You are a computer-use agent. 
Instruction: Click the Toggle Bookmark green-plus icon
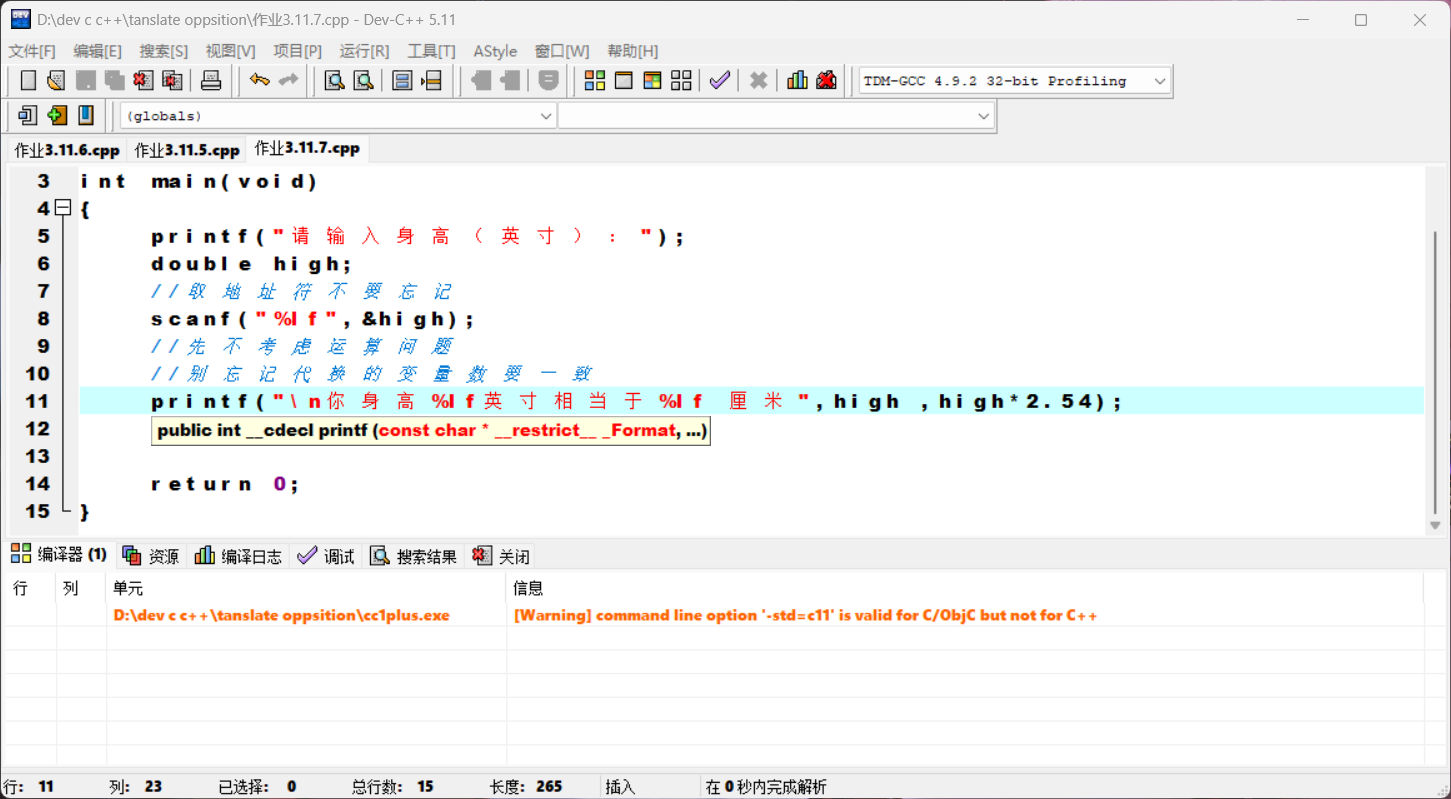[57, 115]
